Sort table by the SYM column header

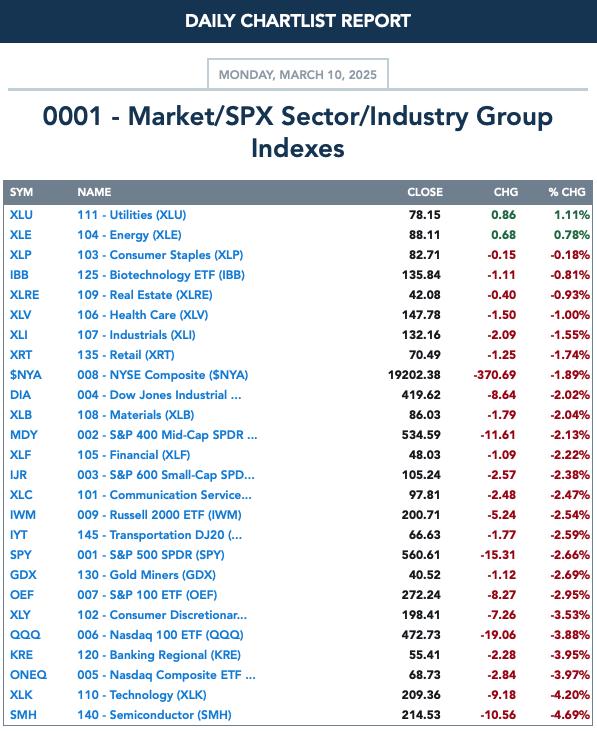point(21,193)
